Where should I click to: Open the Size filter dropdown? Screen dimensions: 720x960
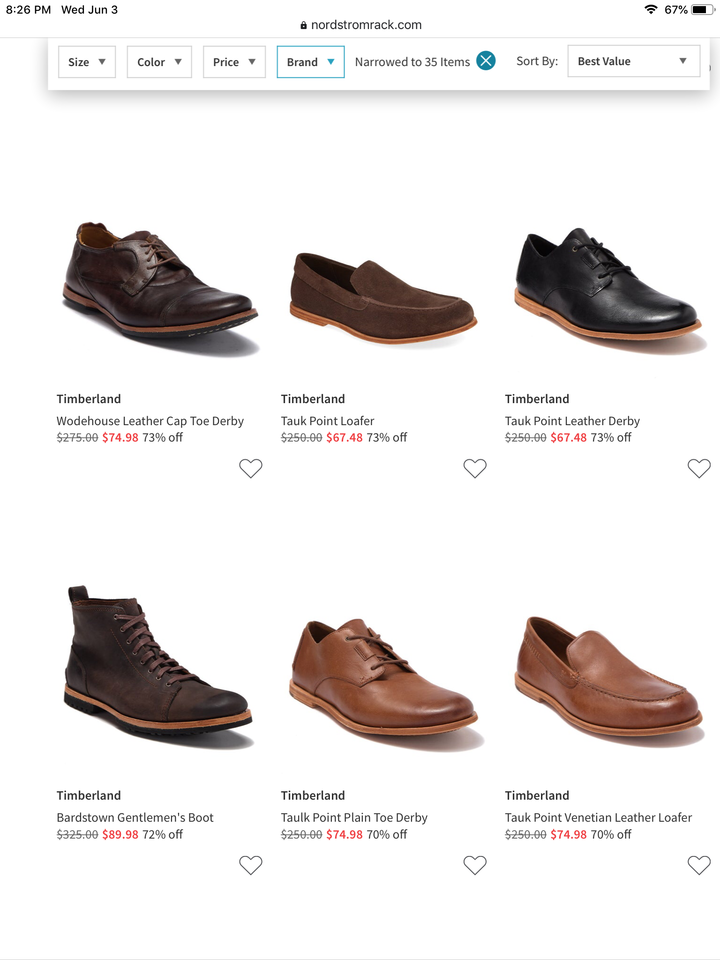tap(87, 62)
